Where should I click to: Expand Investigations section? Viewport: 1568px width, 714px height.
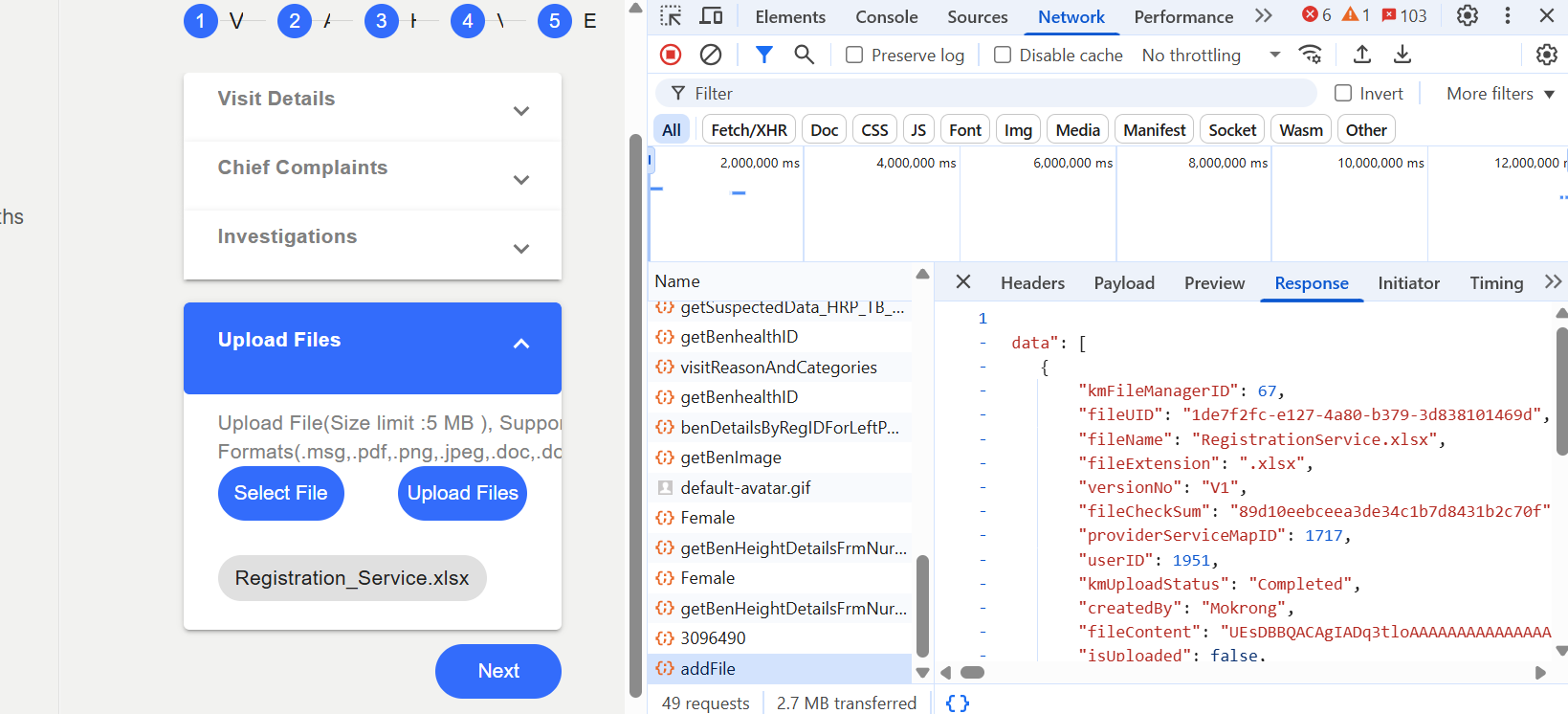[x=372, y=244]
